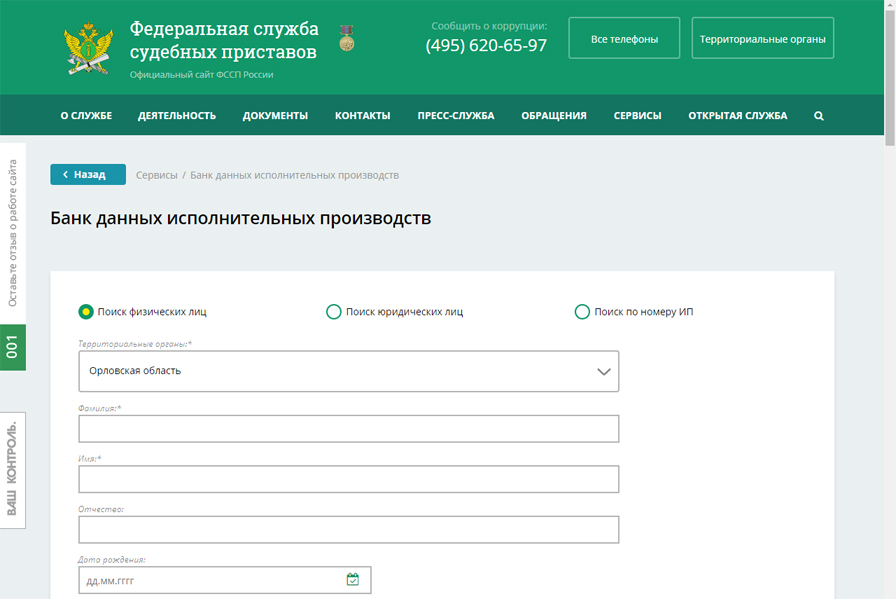Open the 'ОТКРЫТАЯ СЛУЖБА' menu
This screenshot has width=896, height=599.
(737, 115)
